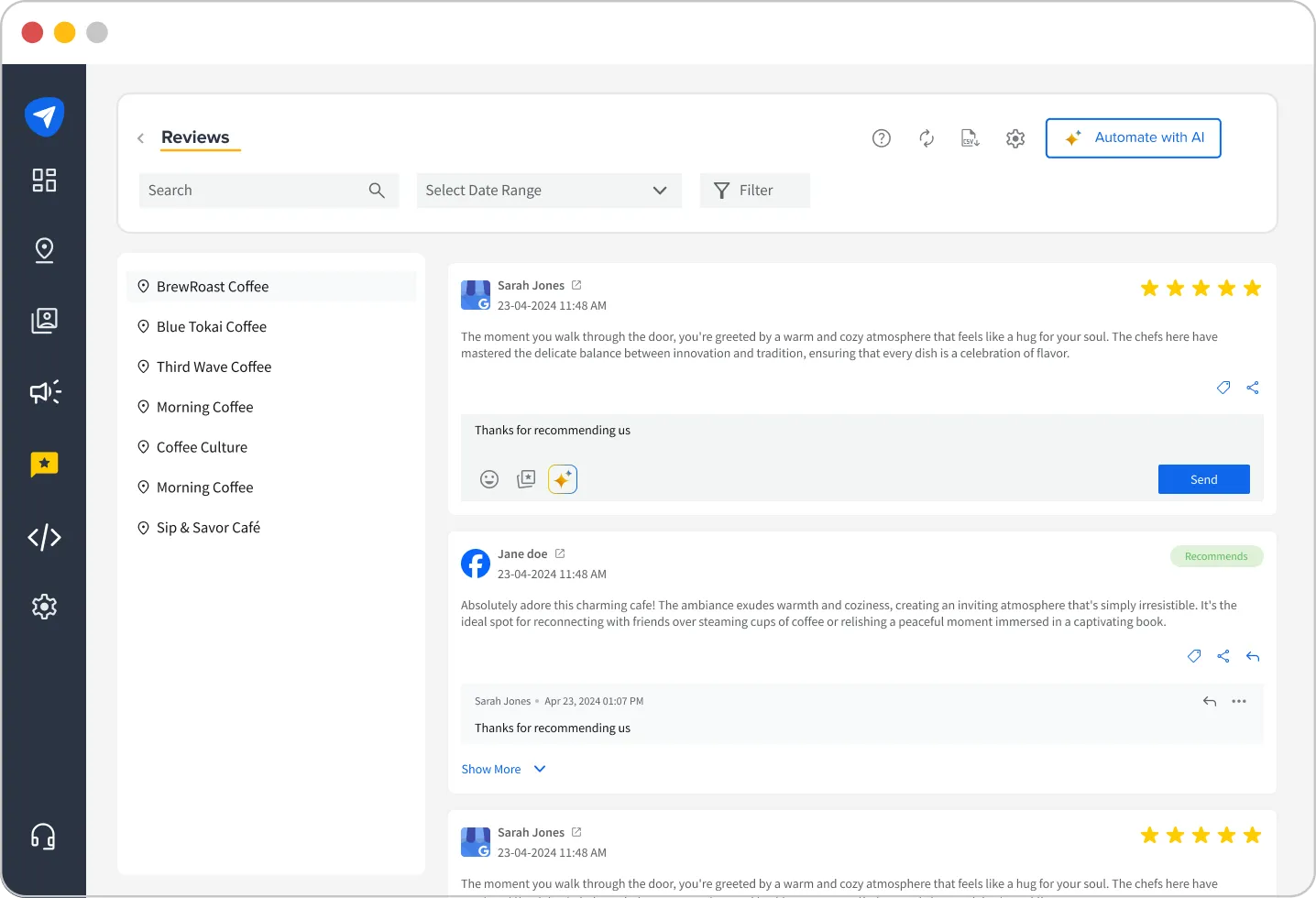
Task: Open the headset support icon
Action: tap(44, 836)
